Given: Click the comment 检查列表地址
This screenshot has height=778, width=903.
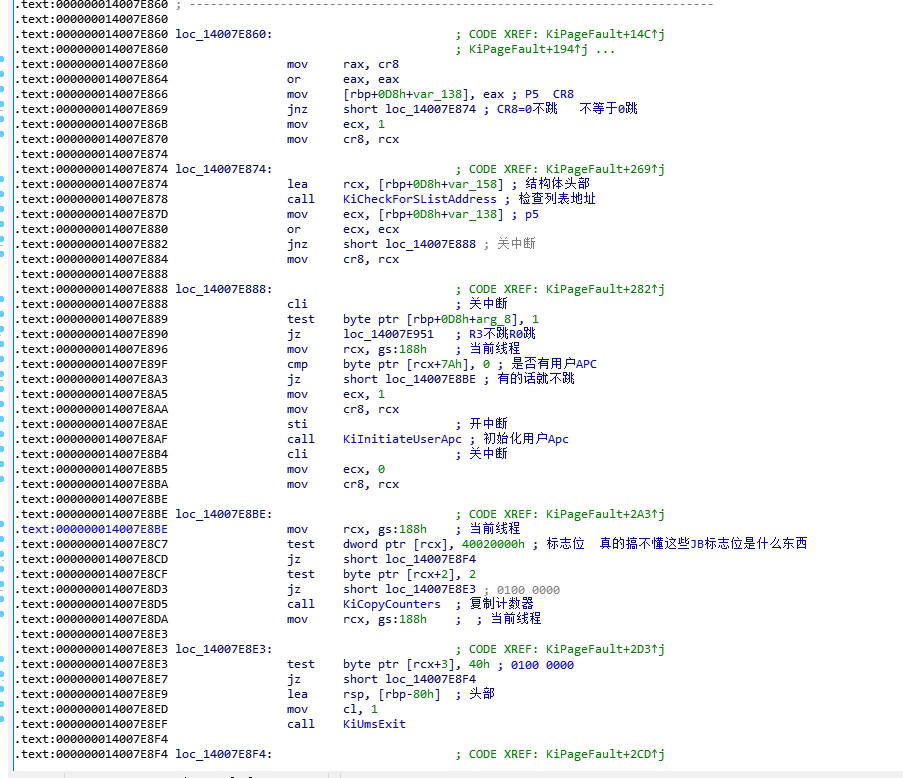Looking at the screenshot, I should pyautogui.click(x=556, y=199).
